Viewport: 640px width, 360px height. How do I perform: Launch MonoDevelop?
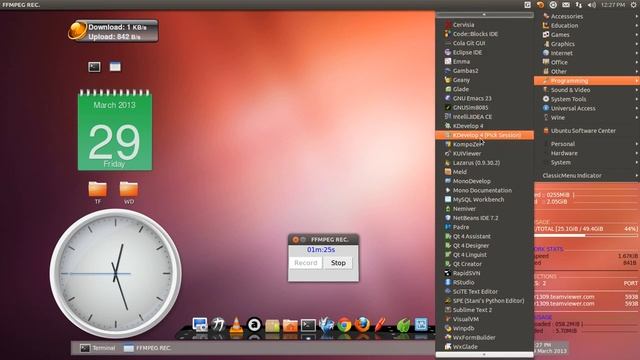484,181
